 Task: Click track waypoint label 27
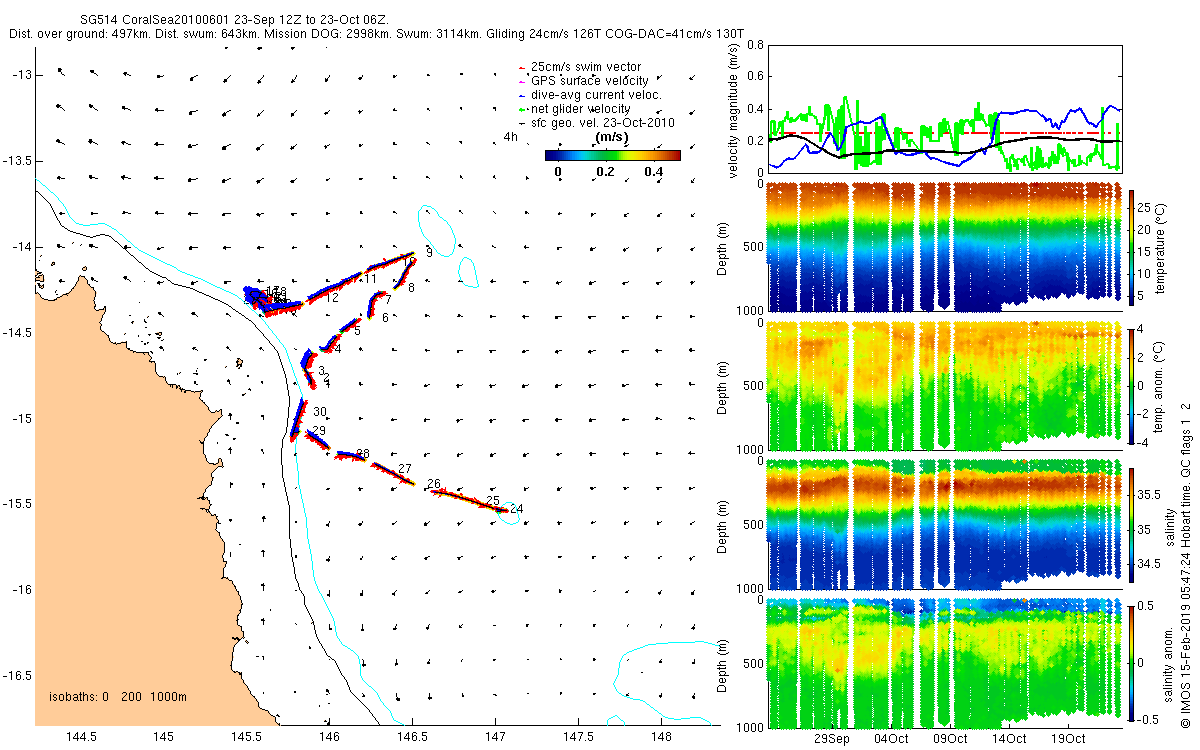[405, 468]
